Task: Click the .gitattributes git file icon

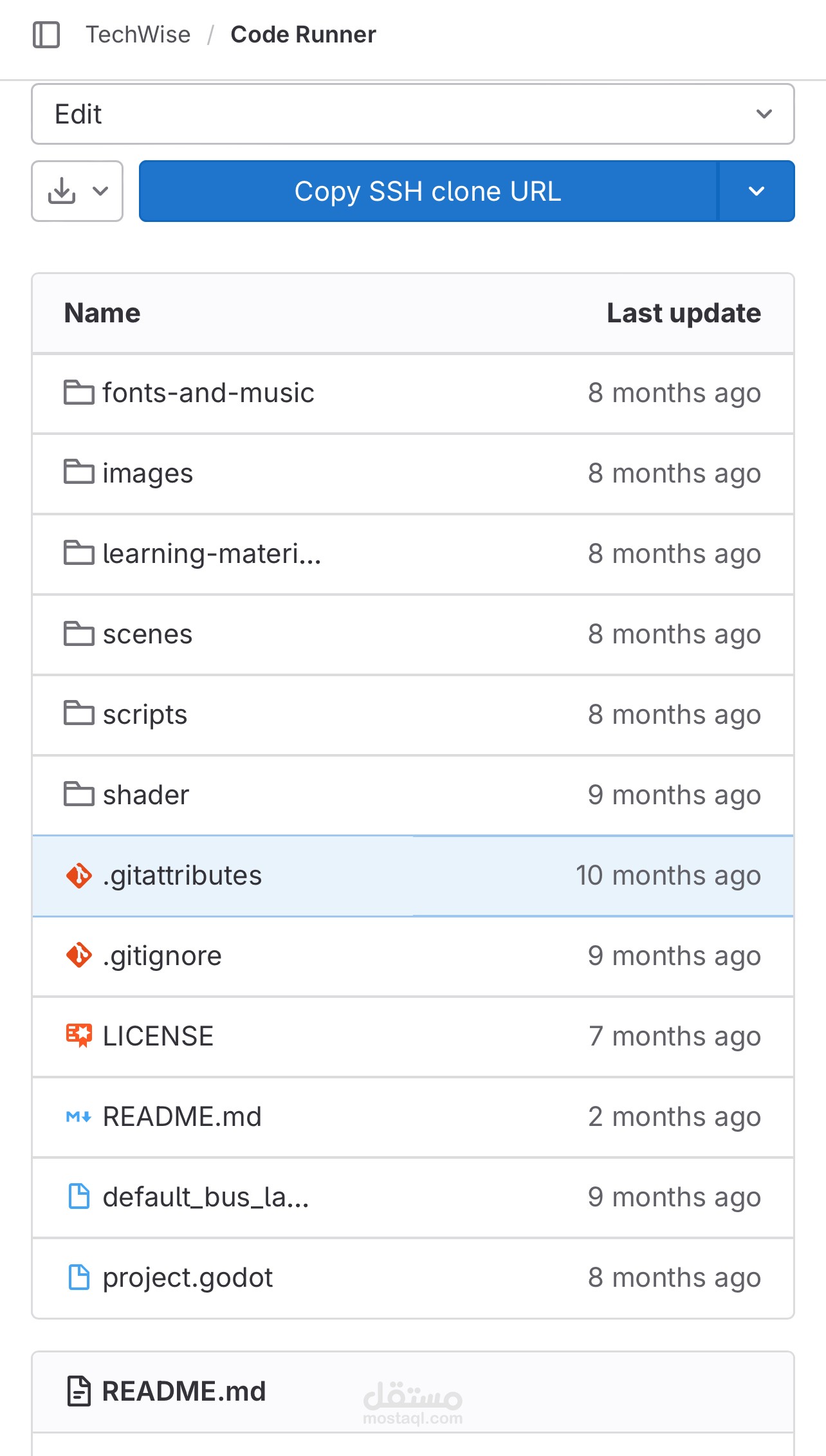Action: (x=79, y=876)
